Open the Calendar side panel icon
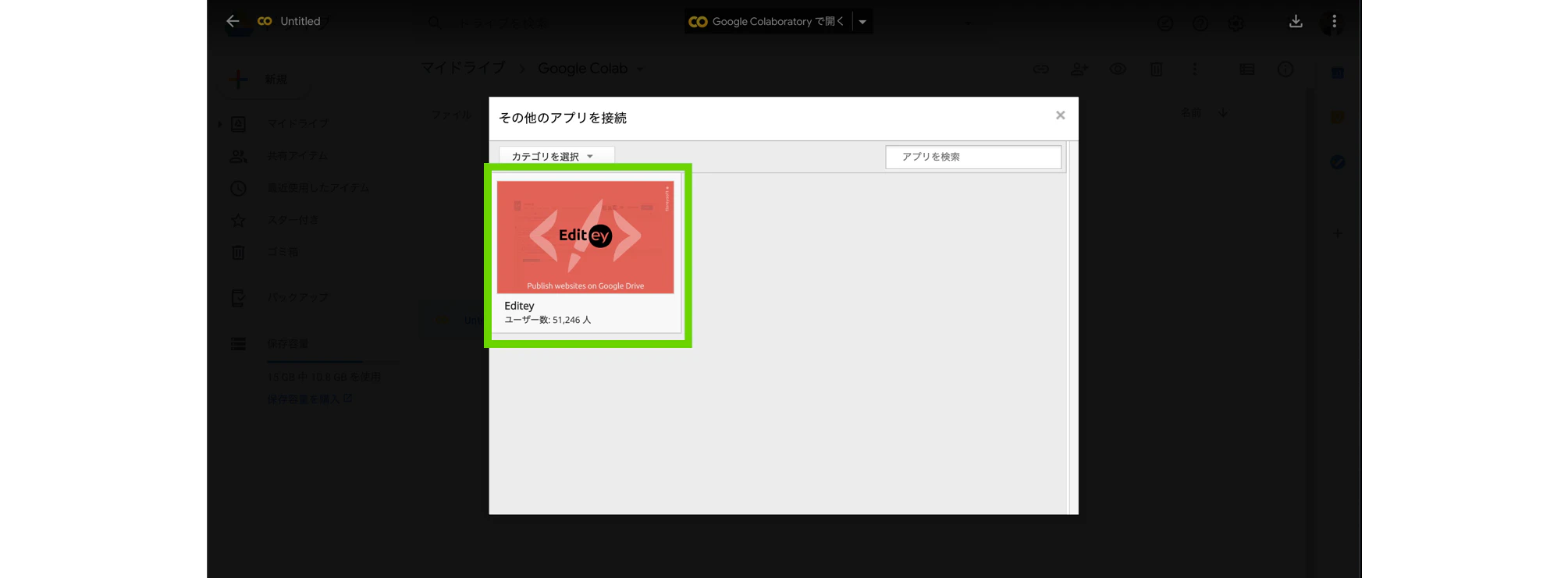Viewport: 1568px width, 578px height. [x=1338, y=73]
